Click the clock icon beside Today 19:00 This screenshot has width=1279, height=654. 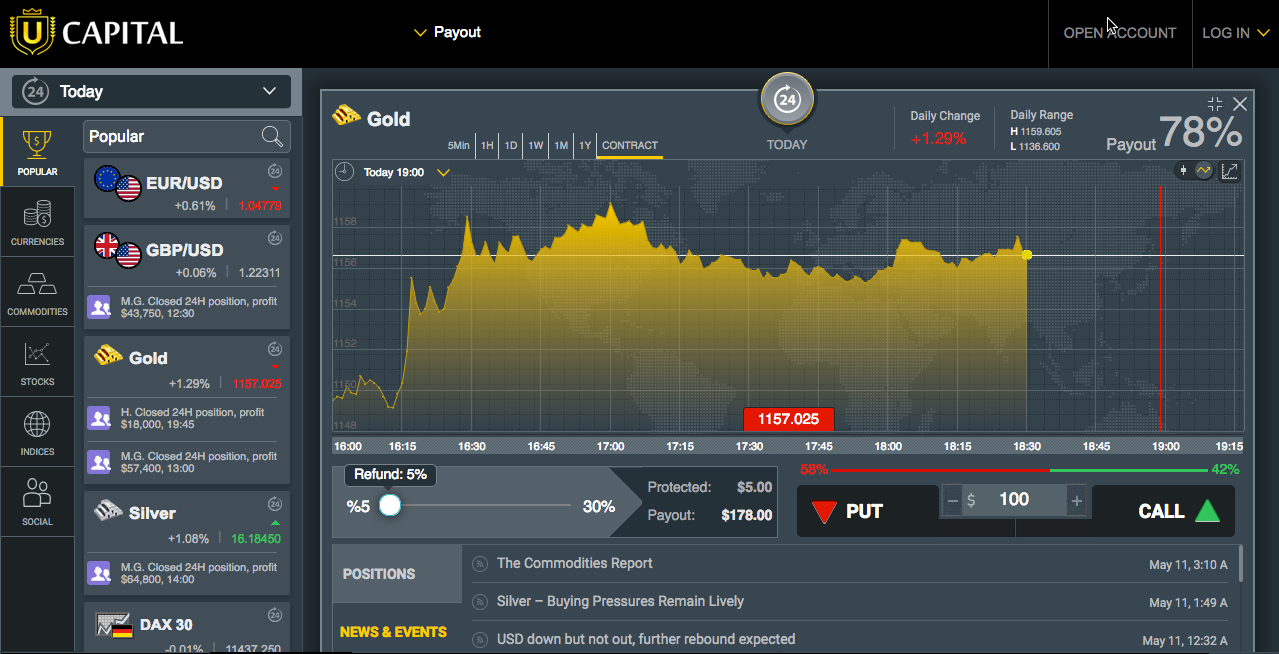[x=345, y=172]
